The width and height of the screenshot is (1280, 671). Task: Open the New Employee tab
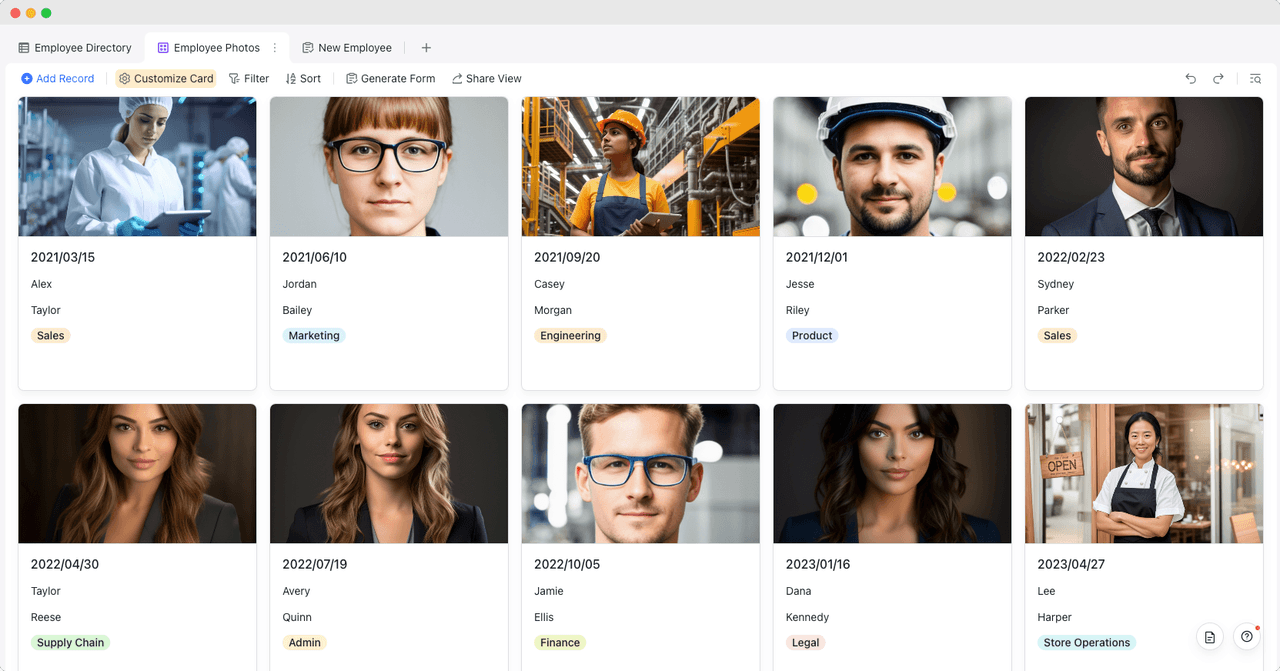[347, 47]
